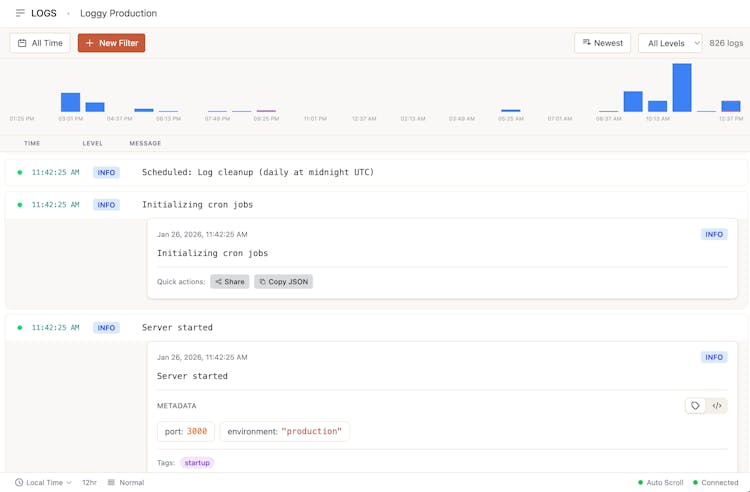Click the clock icon in the status bar

pyautogui.click(x=19, y=482)
